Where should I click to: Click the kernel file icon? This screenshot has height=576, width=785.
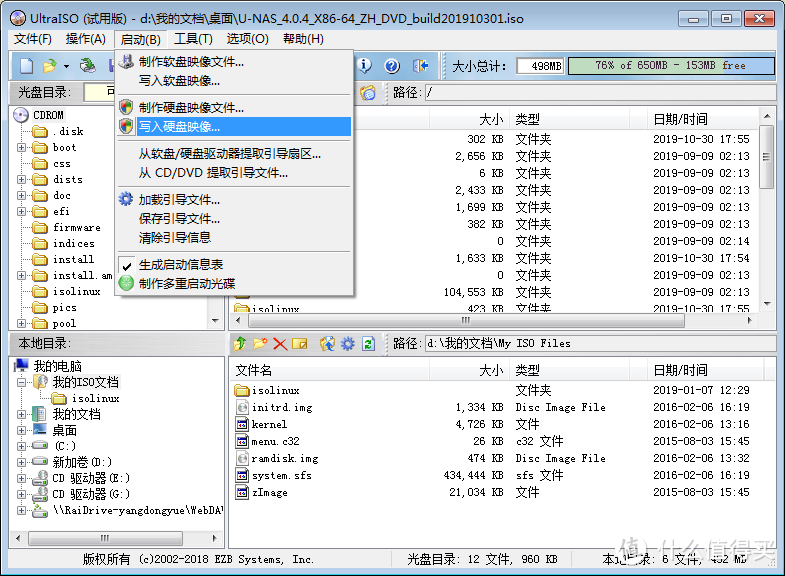(242, 424)
